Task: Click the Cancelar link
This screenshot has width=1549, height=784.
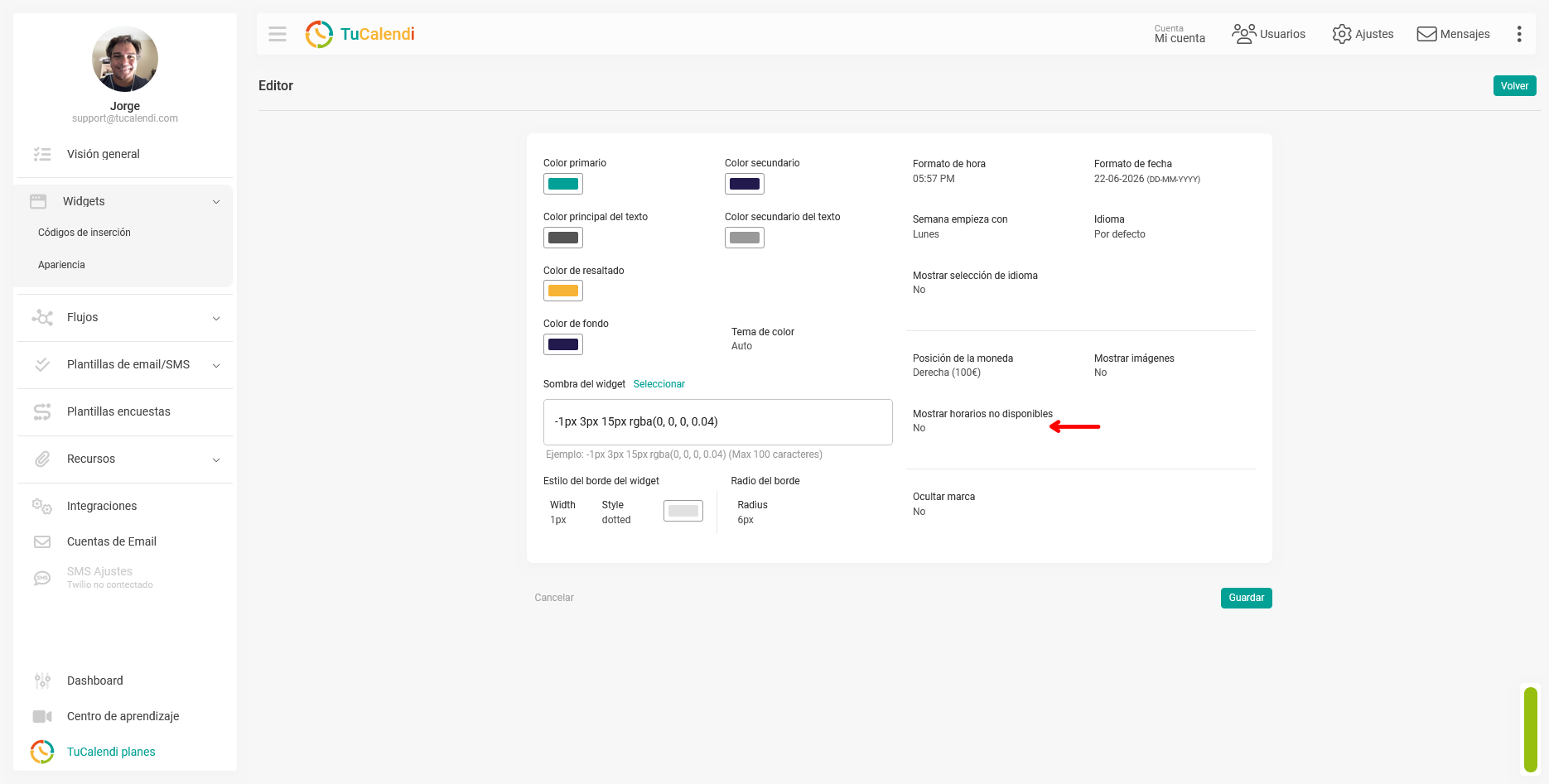Action: pyautogui.click(x=554, y=598)
